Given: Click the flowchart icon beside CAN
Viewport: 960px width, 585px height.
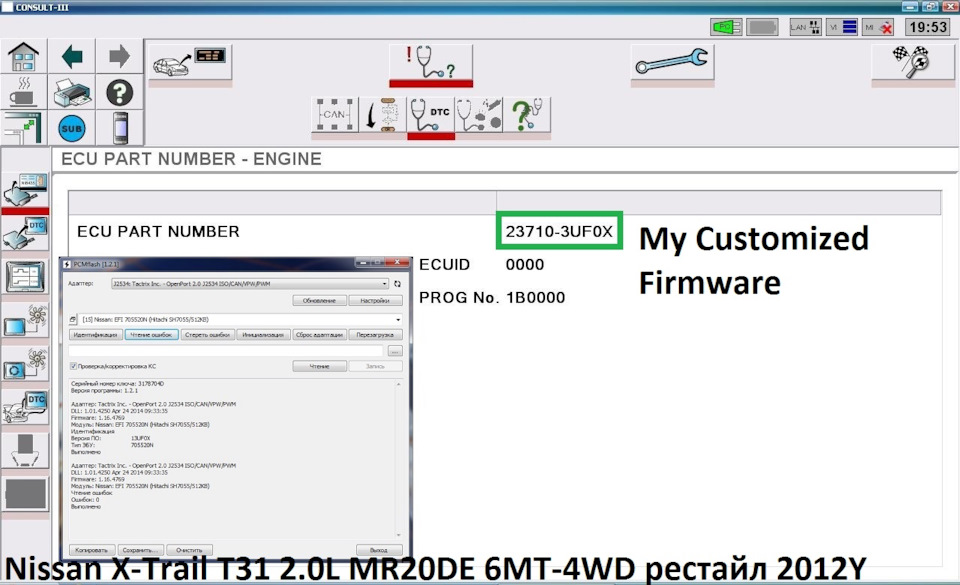Looking at the screenshot, I should (x=383, y=114).
